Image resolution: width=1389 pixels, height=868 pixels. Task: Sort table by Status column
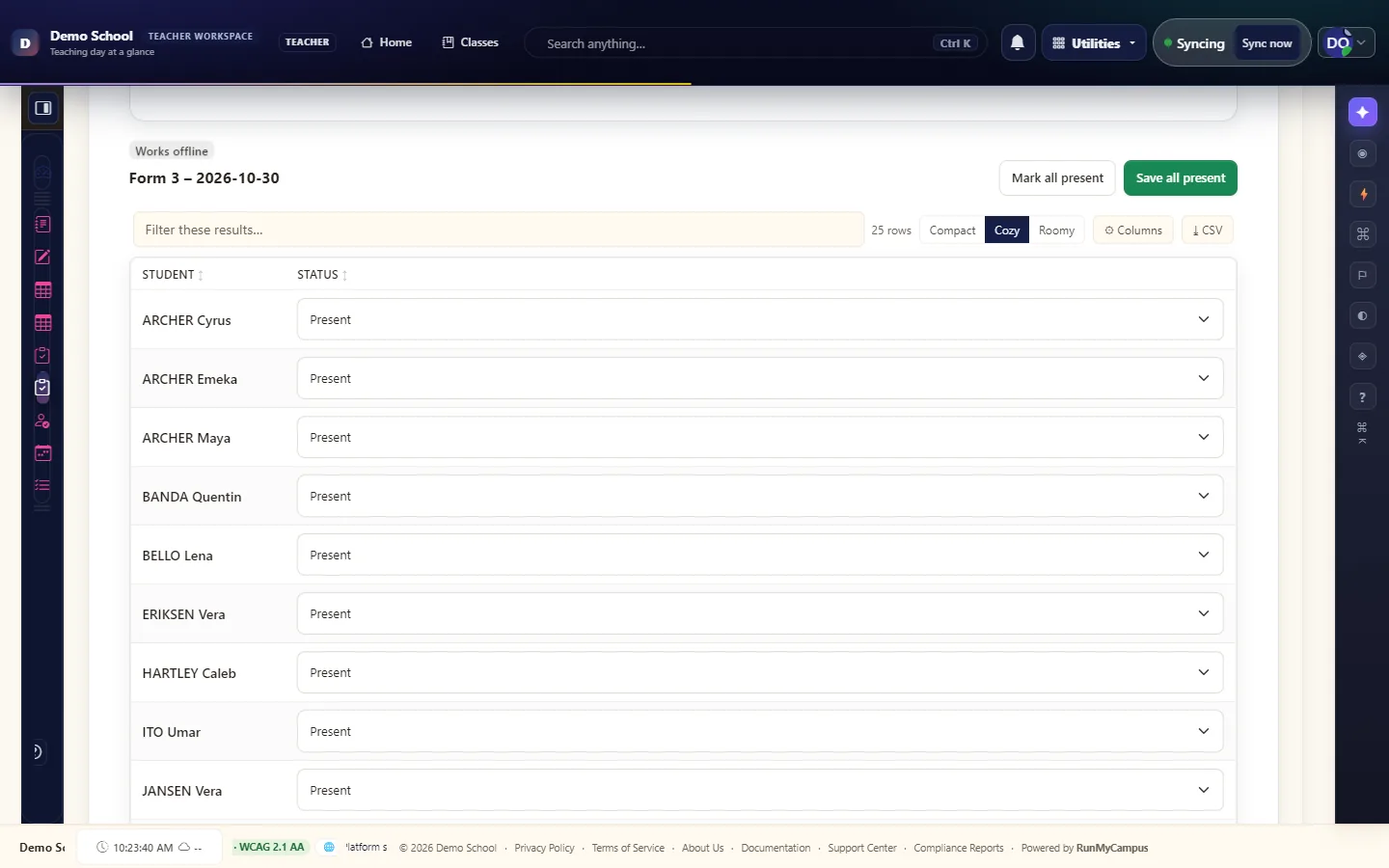pos(322,275)
